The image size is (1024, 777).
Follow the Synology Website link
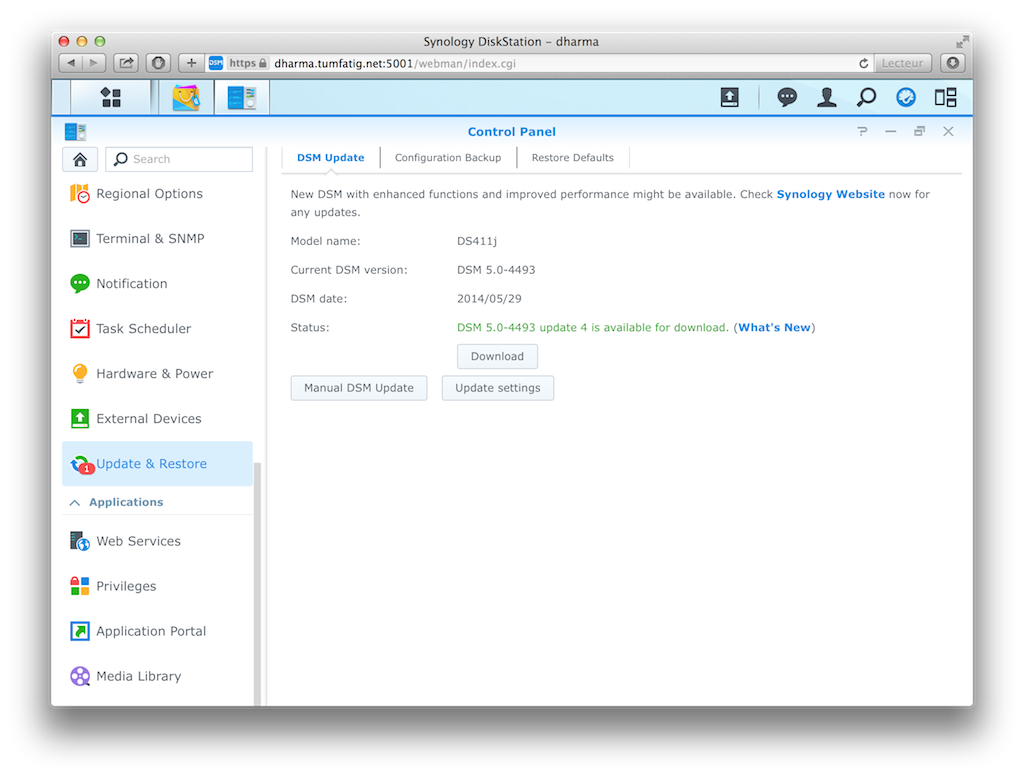[831, 195]
